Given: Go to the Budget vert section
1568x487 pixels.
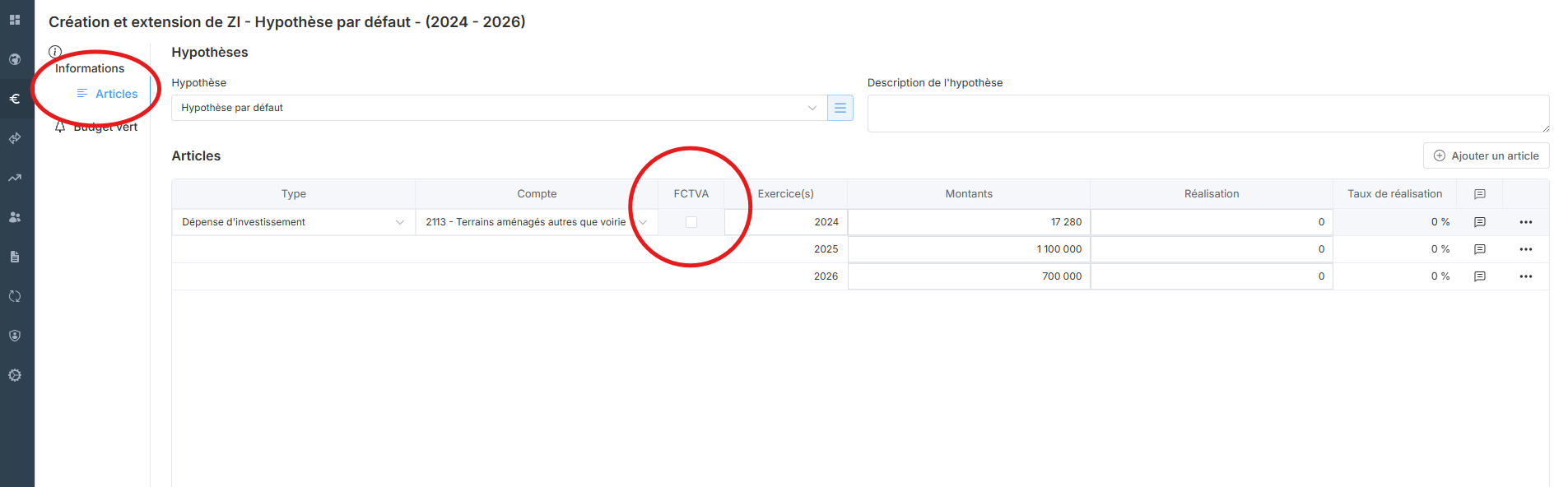Looking at the screenshot, I should (105, 128).
